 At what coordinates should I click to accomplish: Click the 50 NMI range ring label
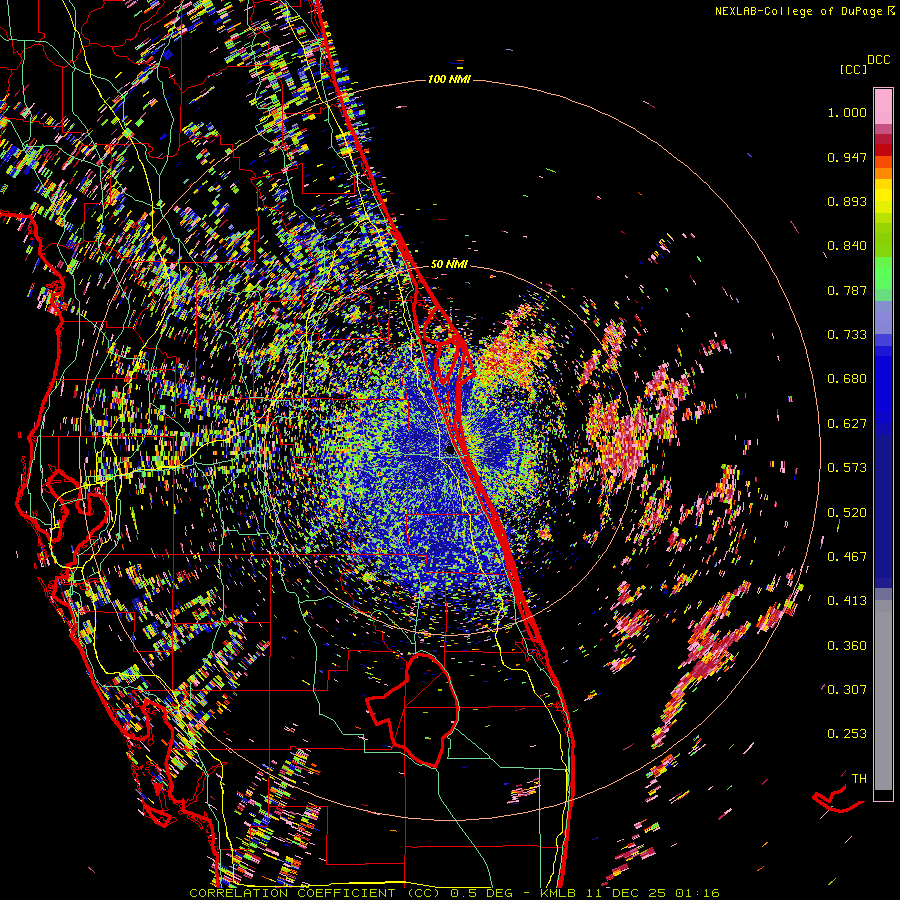click(x=449, y=264)
